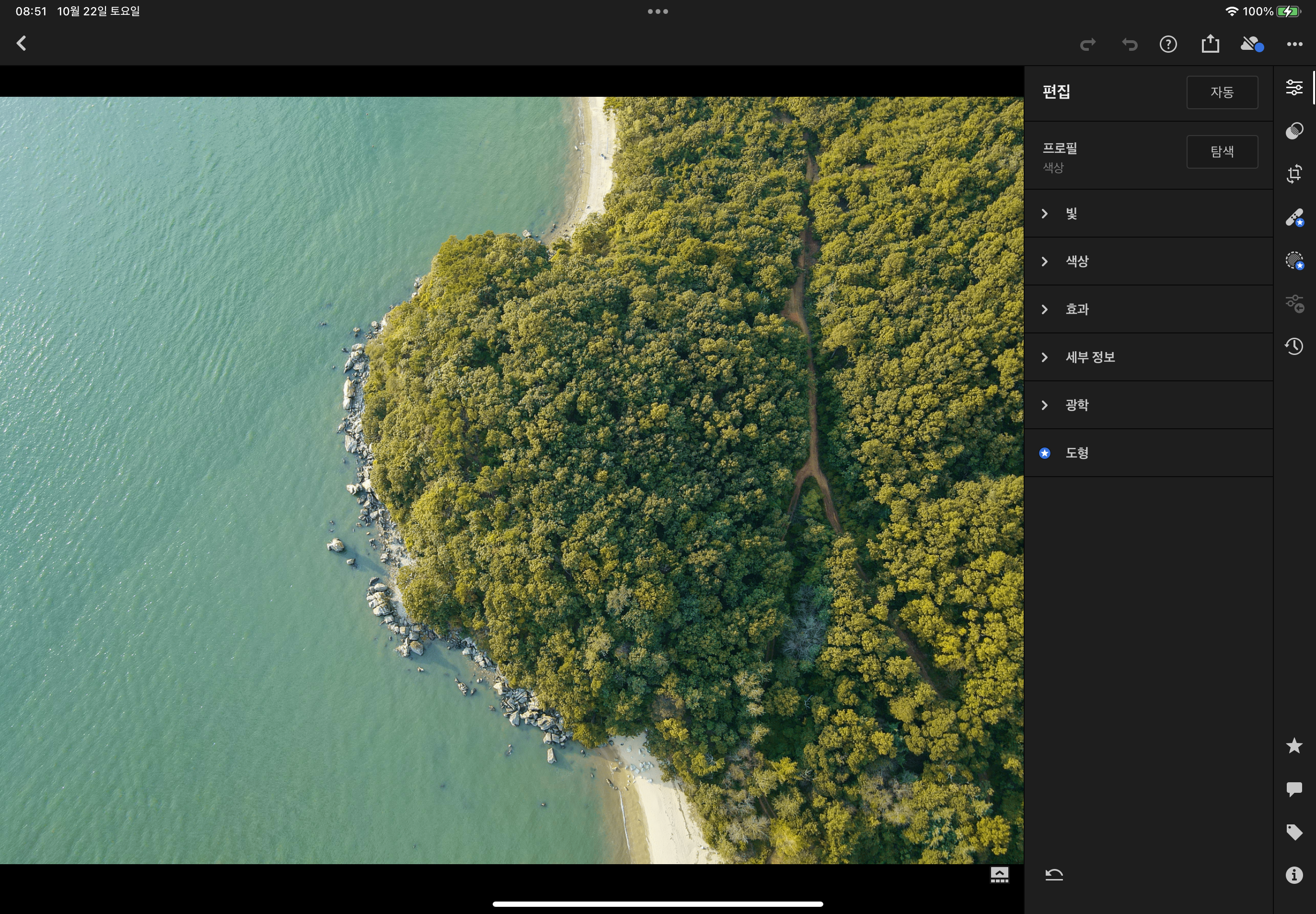1316x914 pixels.
Task: Open the Masking tool
Action: tap(1293, 261)
